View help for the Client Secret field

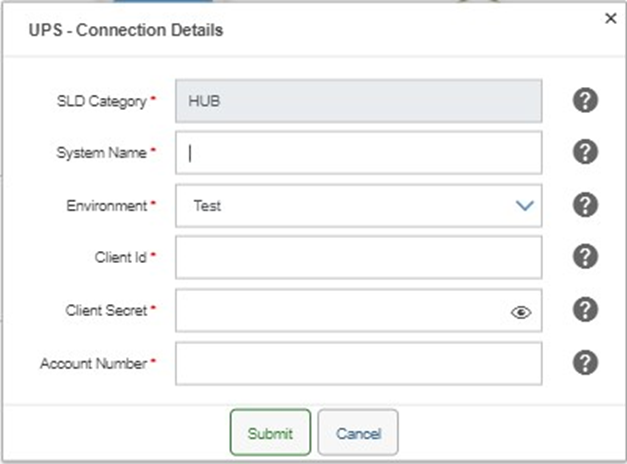click(x=585, y=310)
